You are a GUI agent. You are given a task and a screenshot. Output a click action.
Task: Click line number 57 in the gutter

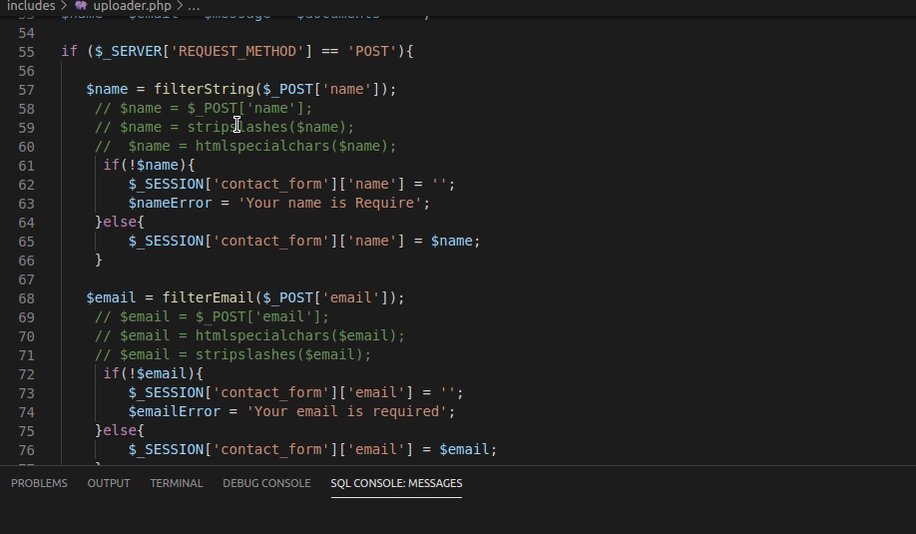click(x=26, y=90)
